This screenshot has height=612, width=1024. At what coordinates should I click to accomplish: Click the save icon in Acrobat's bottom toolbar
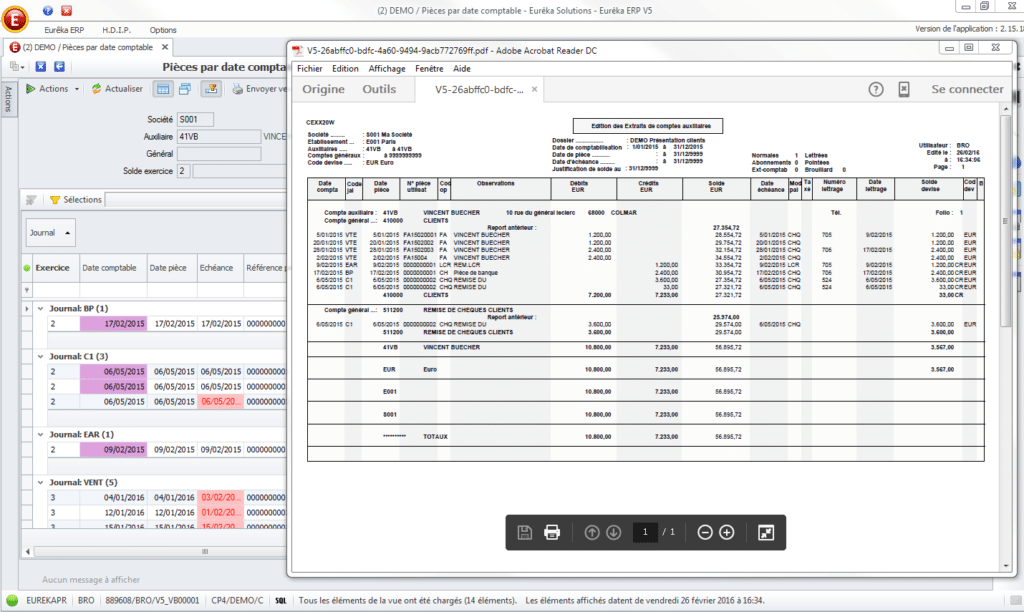coord(524,532)
